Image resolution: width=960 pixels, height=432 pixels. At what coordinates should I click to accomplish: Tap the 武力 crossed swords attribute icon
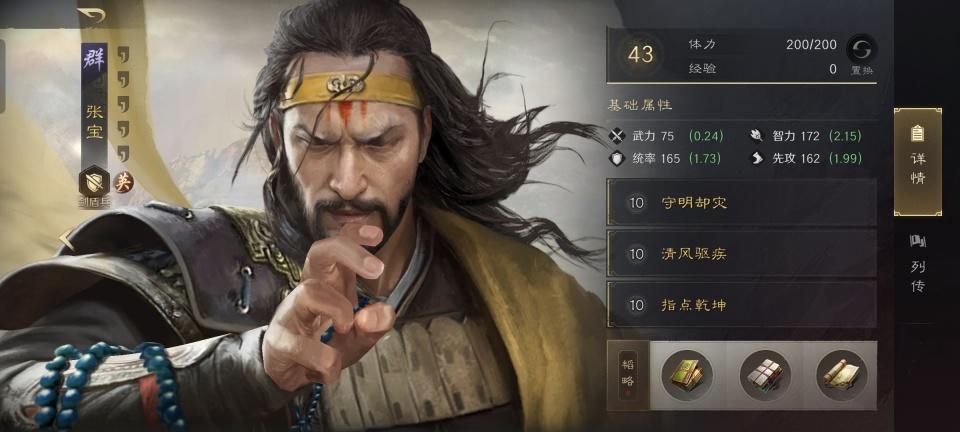617,136
